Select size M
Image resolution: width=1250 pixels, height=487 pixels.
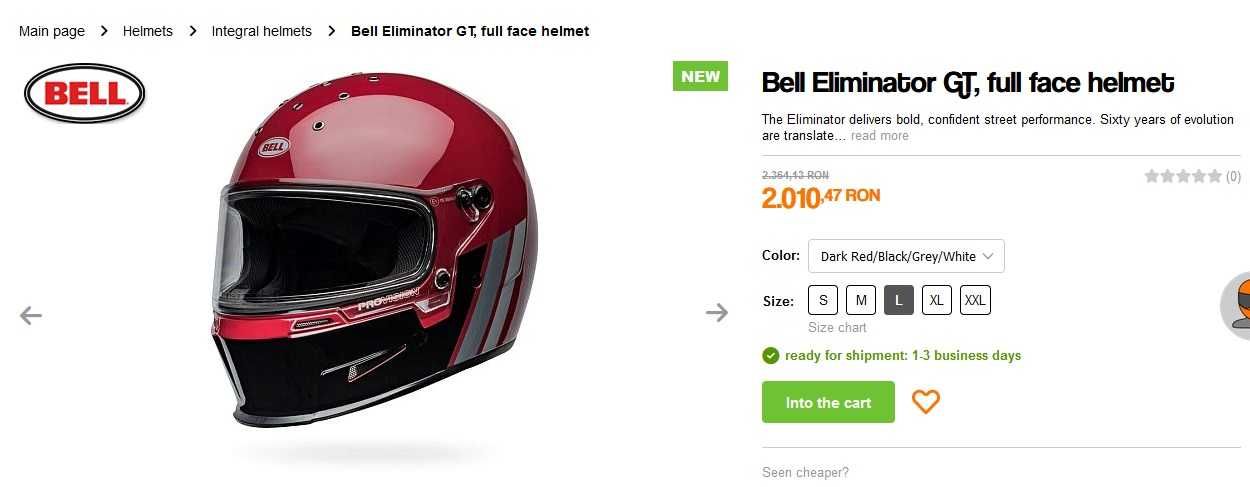click(861, 300)
